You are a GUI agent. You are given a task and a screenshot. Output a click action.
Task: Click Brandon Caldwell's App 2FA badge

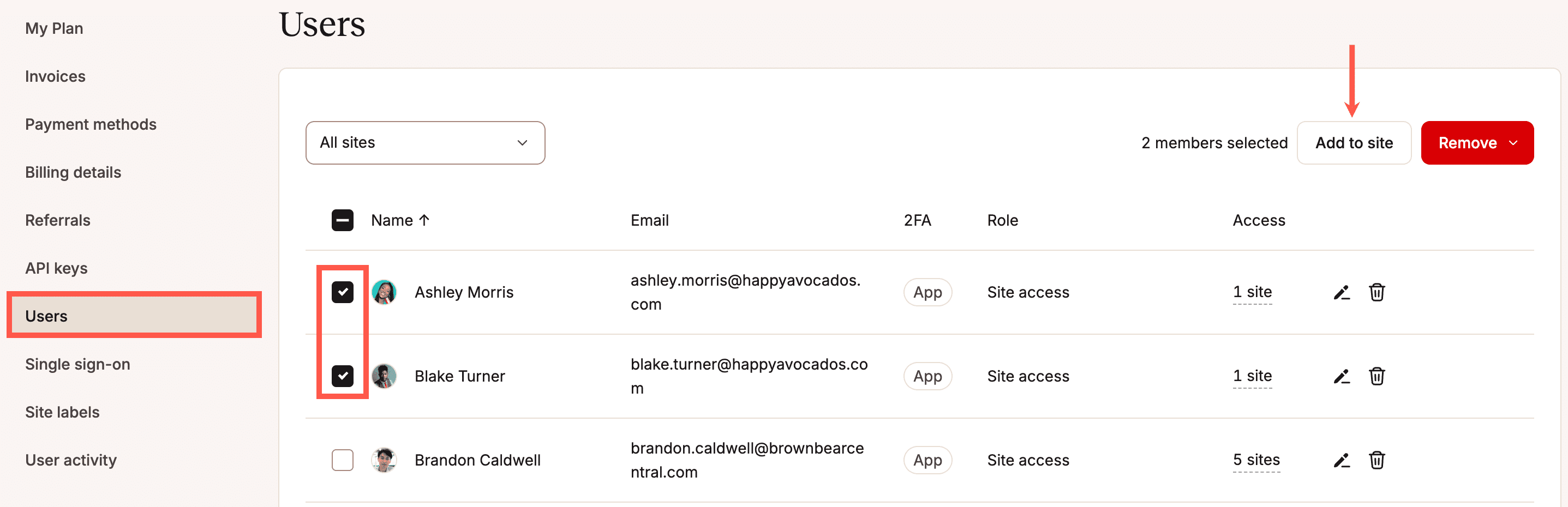[x=927, y=460]
